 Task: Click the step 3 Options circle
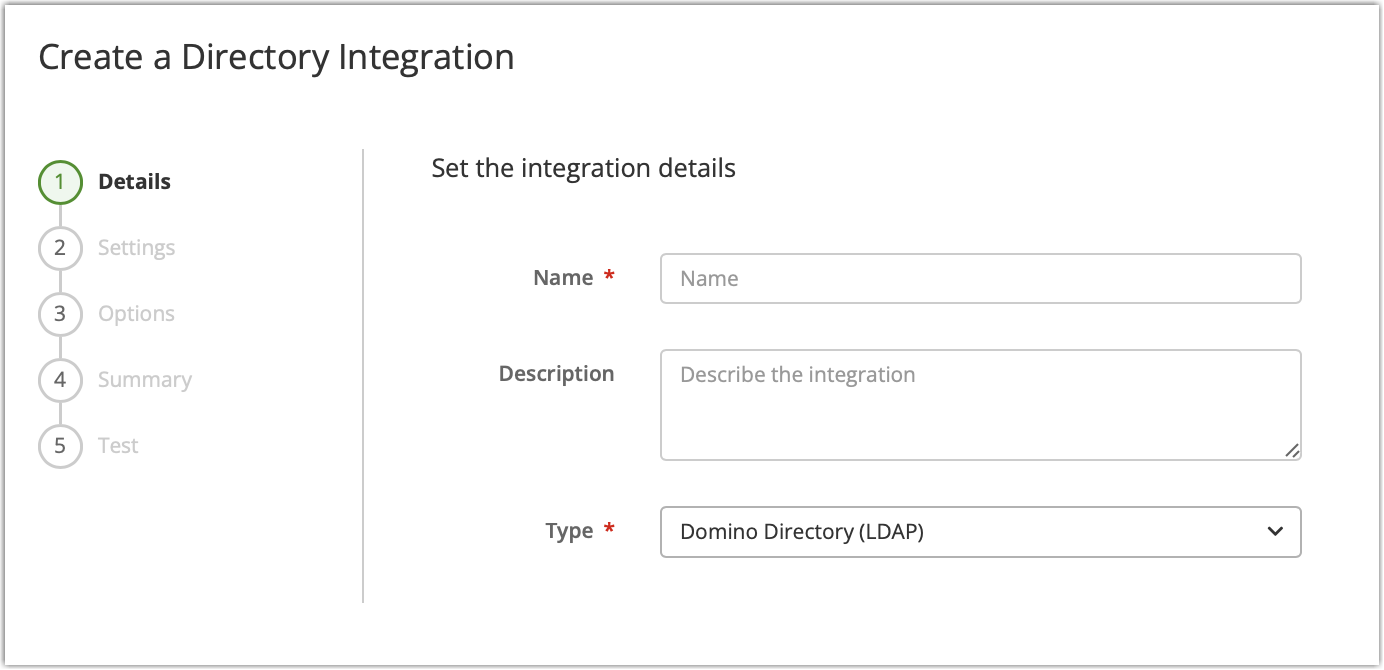click(x=59, y=313)
